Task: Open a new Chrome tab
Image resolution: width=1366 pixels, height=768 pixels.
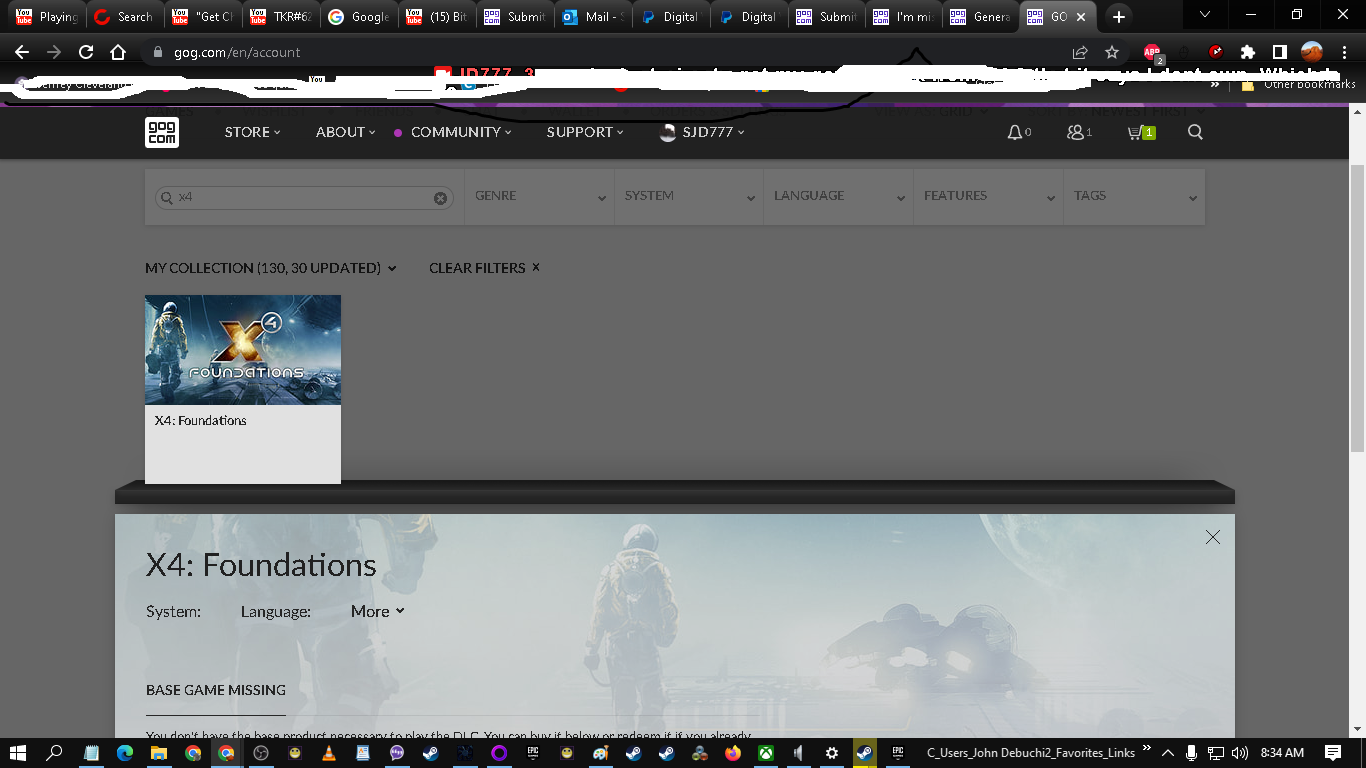Action: 1119,17
